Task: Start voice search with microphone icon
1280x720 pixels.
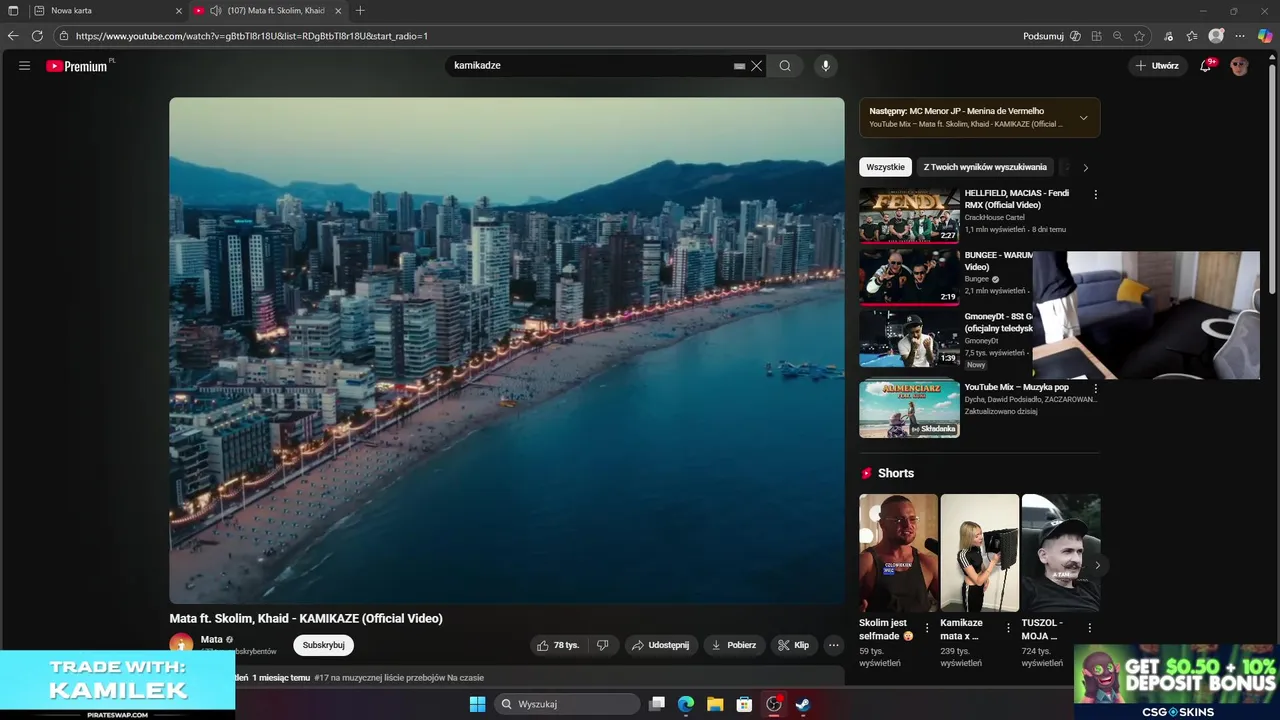Action: (x=825, y=66)
